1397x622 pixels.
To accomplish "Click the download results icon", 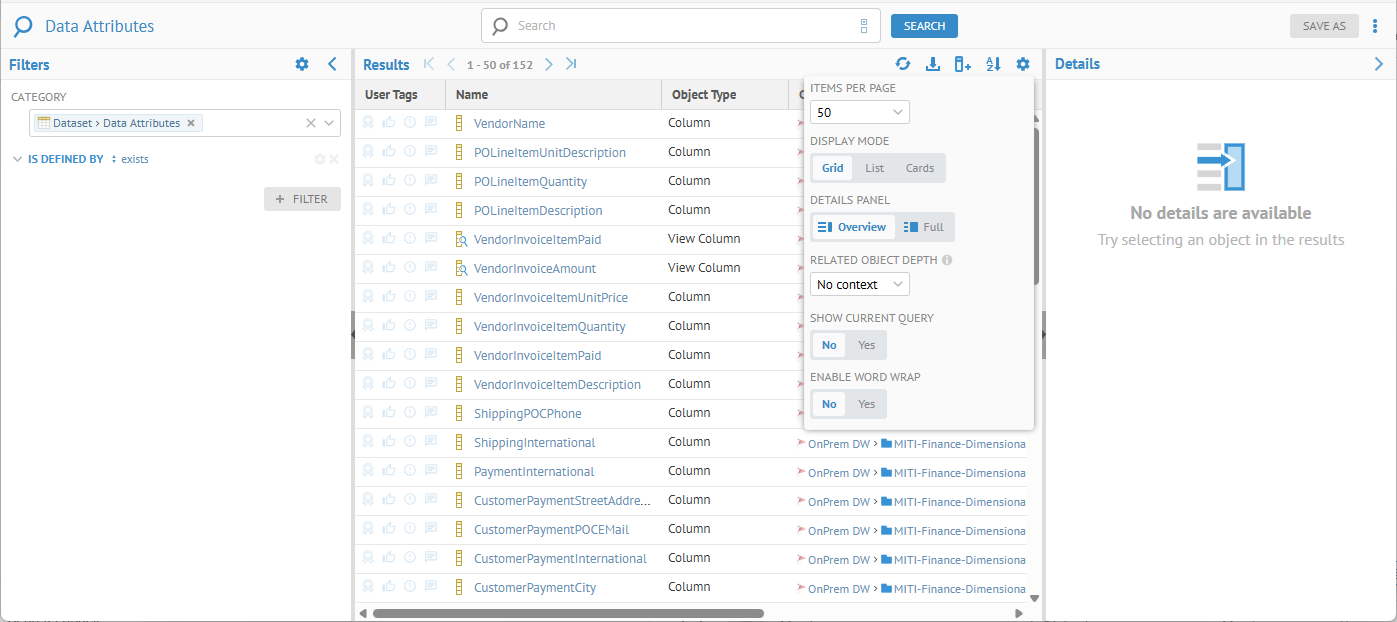I will (933, 64).
